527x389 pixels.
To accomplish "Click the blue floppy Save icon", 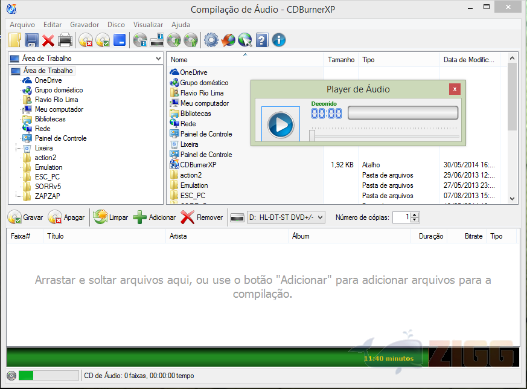I will tap(32, 40).
